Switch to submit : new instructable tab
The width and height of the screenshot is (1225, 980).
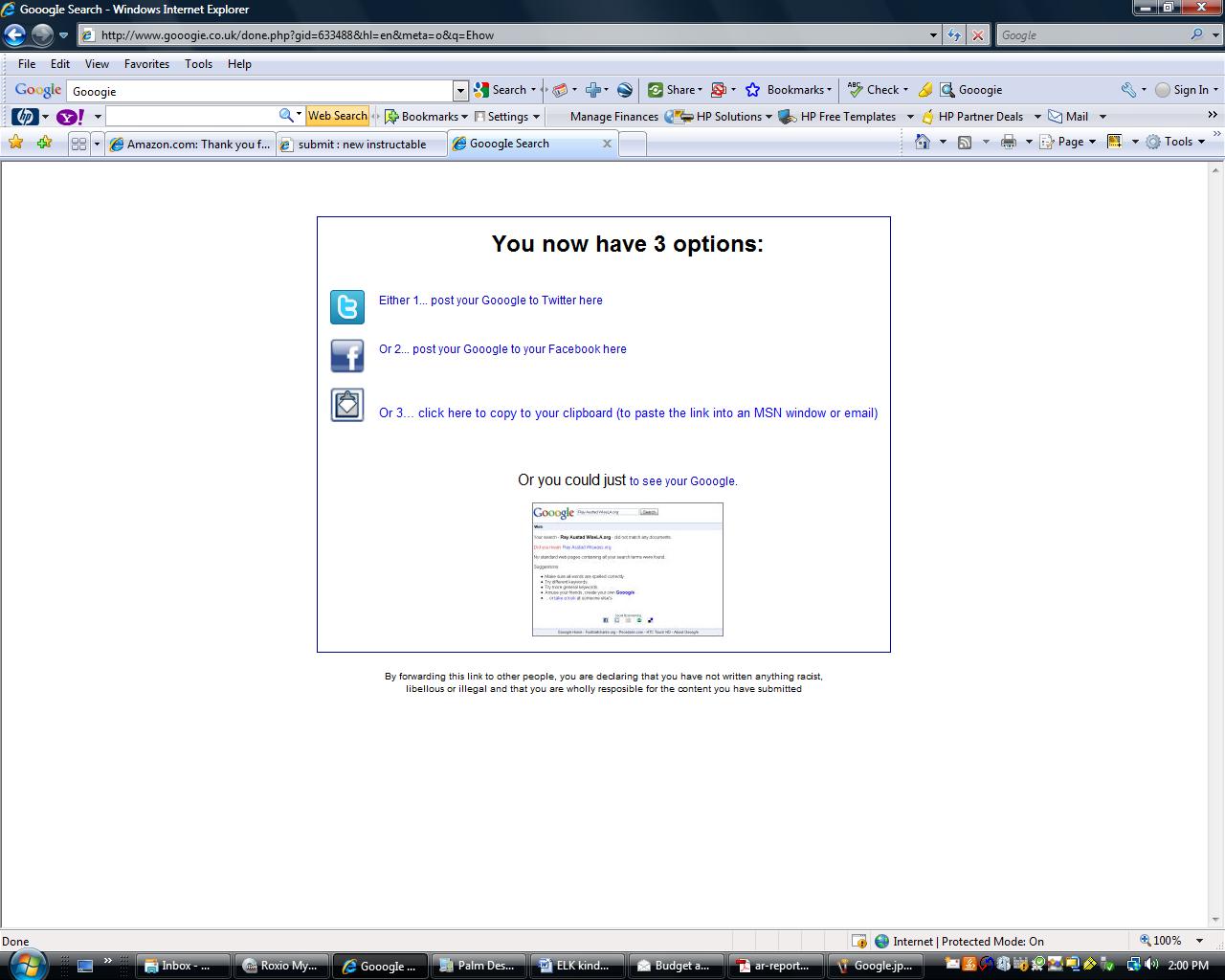pos(362,145)
